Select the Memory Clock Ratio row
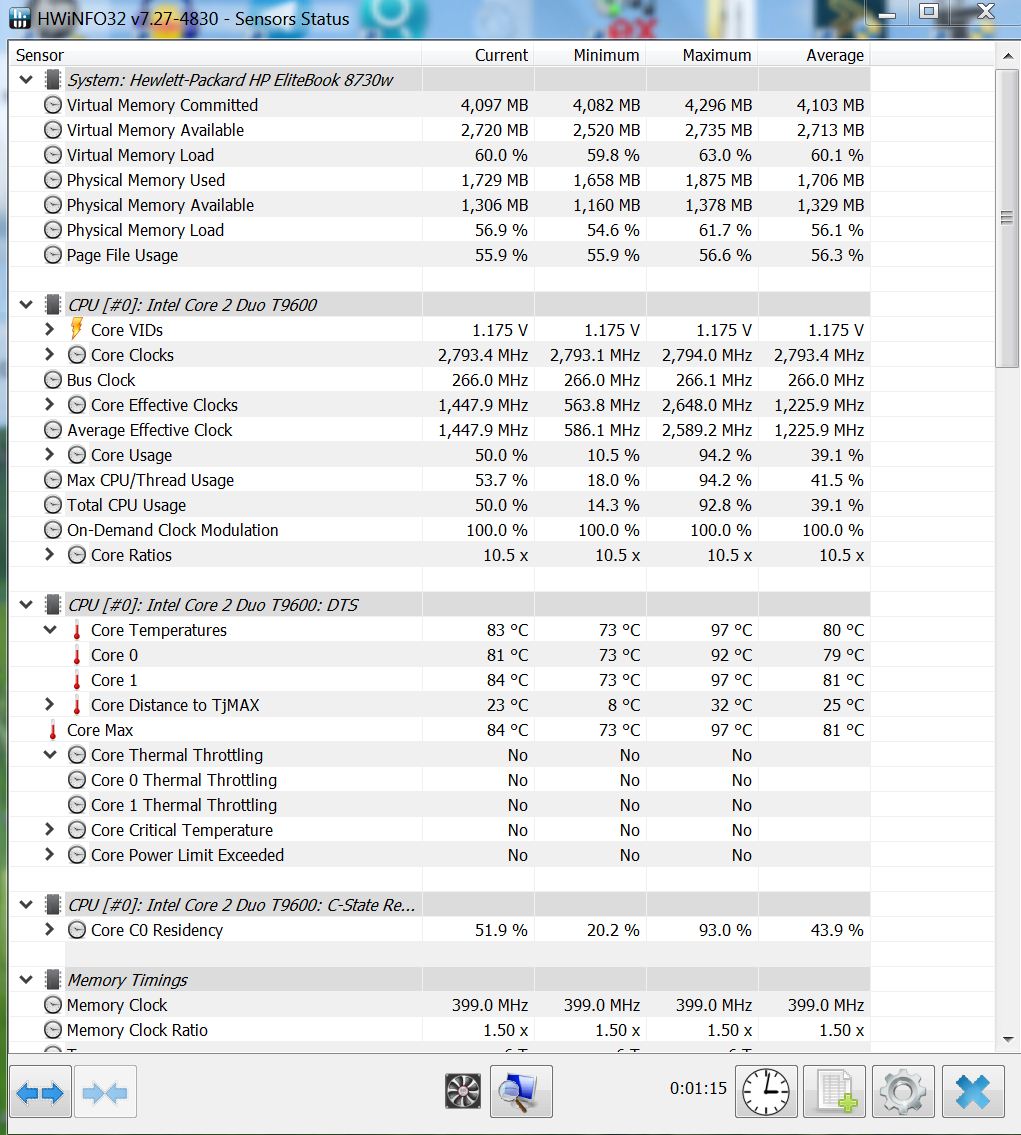The width and height of the screenshot is (1021, 1135). point(439,1030)
